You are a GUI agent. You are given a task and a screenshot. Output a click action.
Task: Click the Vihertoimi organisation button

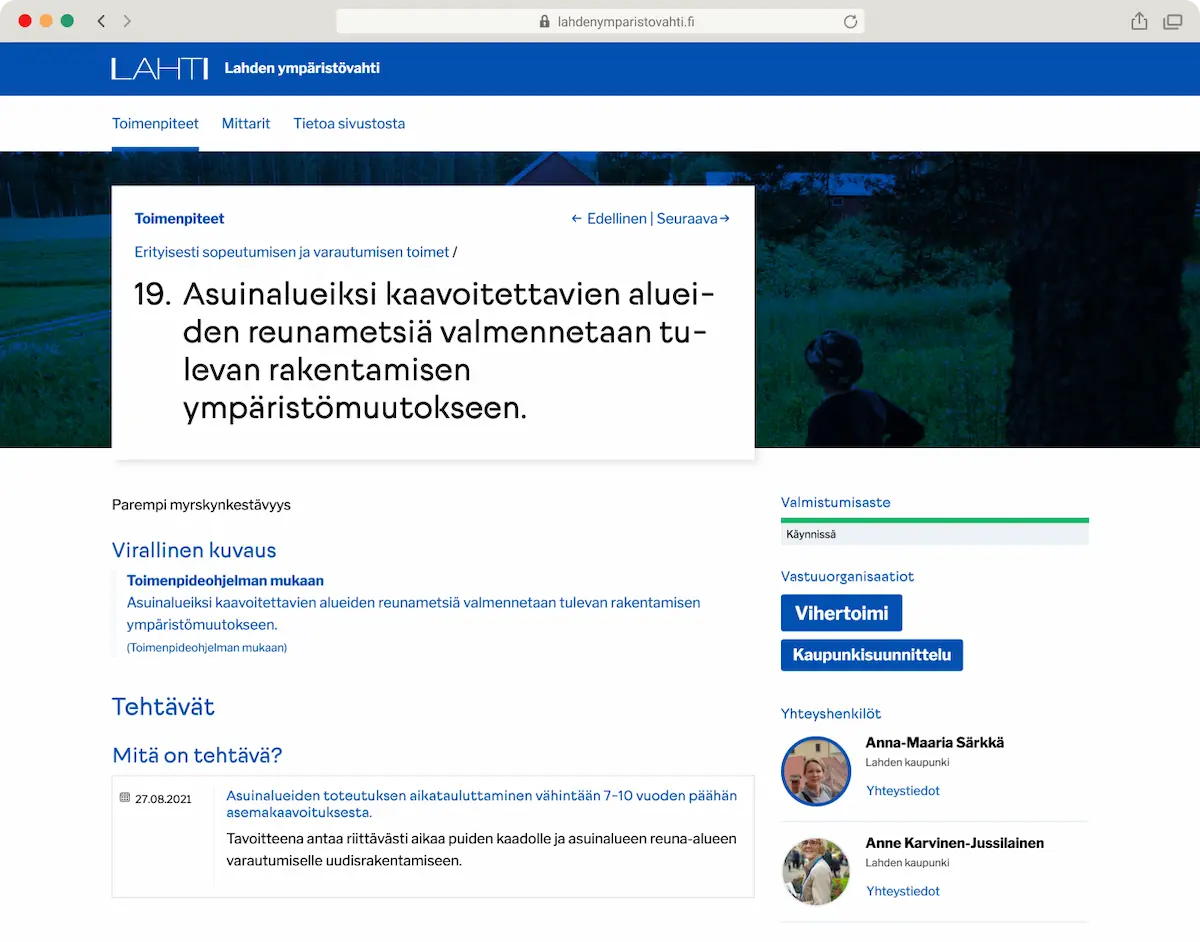[x=841, y=613]
